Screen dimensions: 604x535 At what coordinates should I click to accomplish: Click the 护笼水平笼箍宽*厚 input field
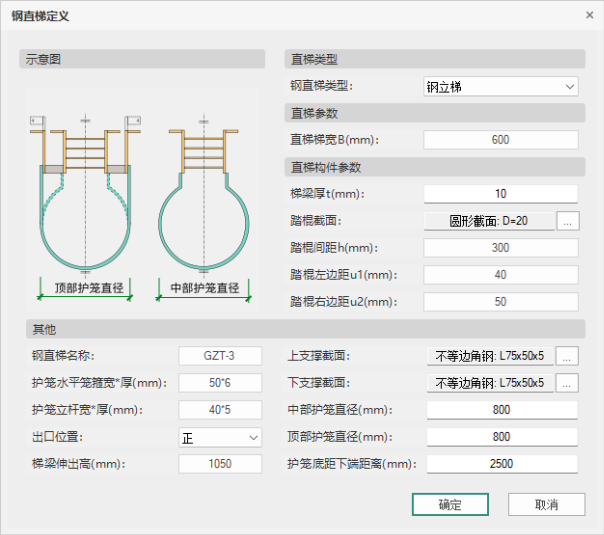pyautogui.click(x=219, y=383)
